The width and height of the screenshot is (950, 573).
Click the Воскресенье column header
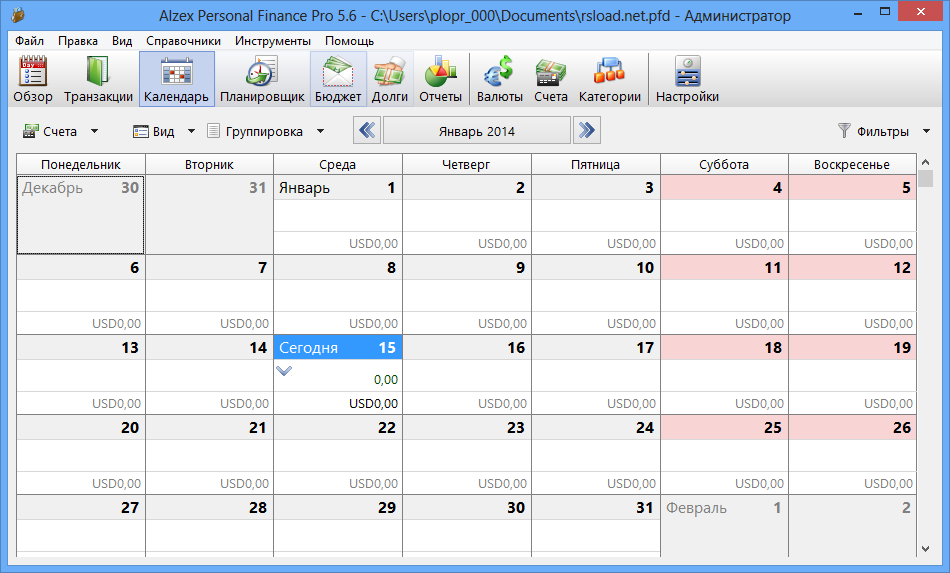852,164
